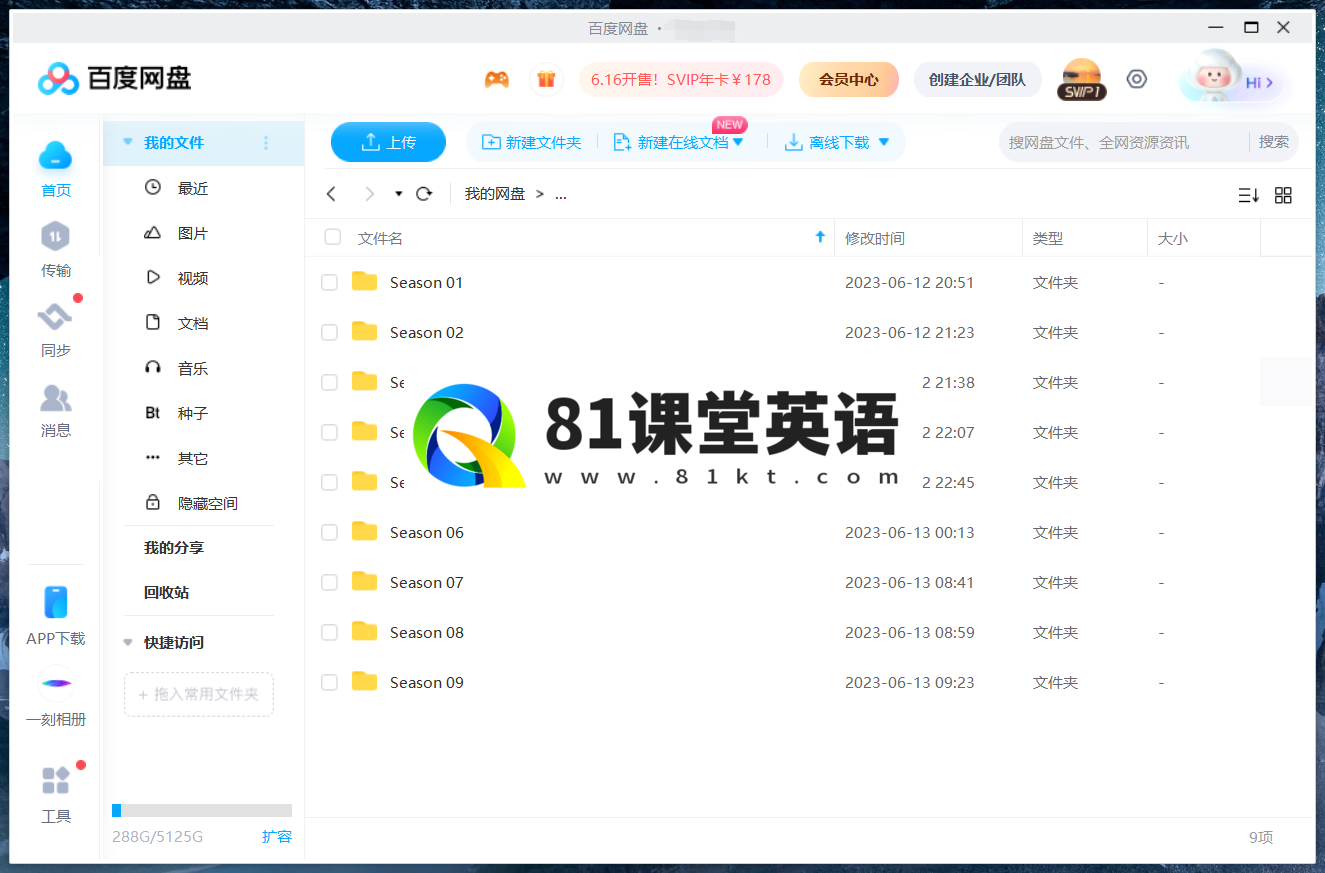Open 其它 category in sidebar

(x=194, y=458)
